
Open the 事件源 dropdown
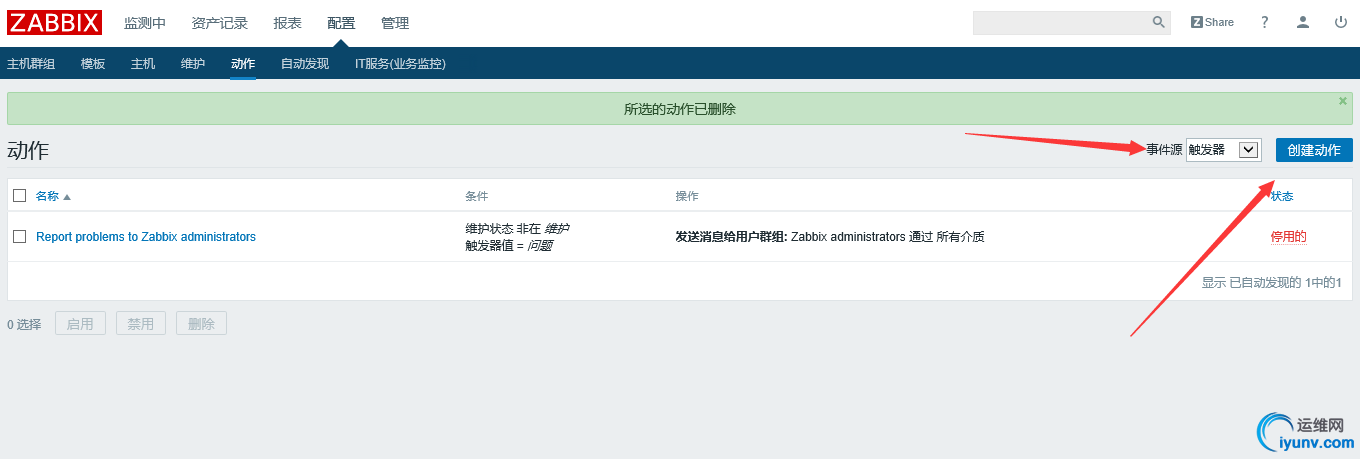pos(1223,150)
